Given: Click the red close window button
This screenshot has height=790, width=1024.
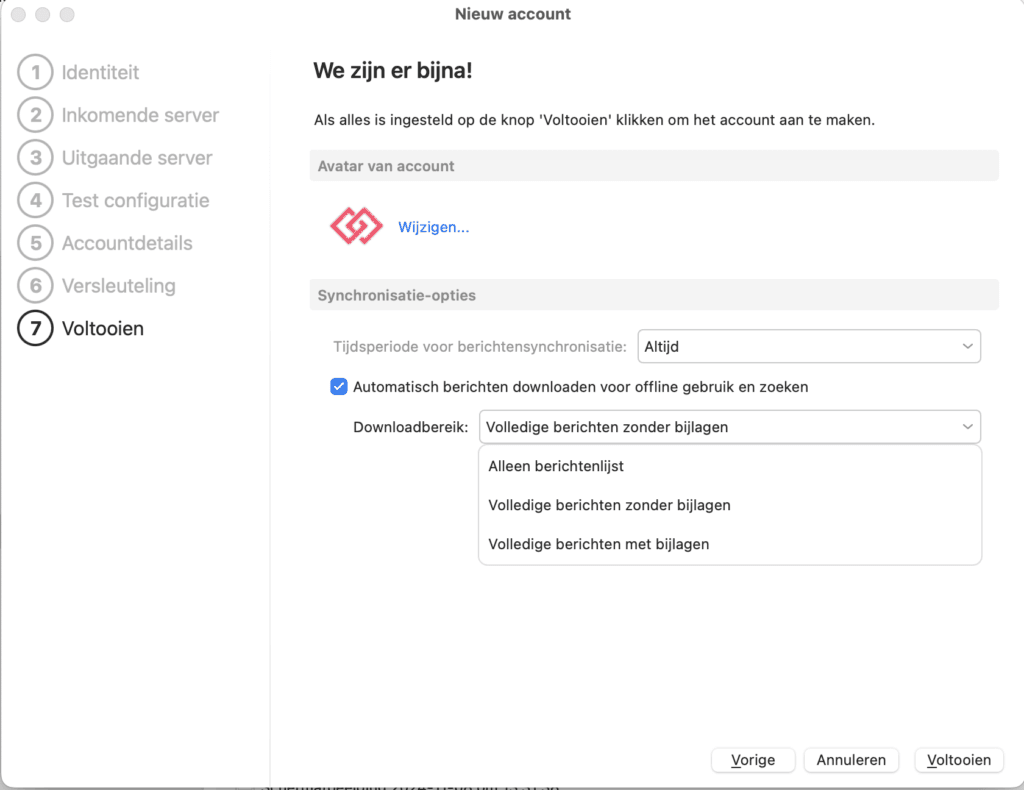Looking at the screenshot, I should 20,15.
